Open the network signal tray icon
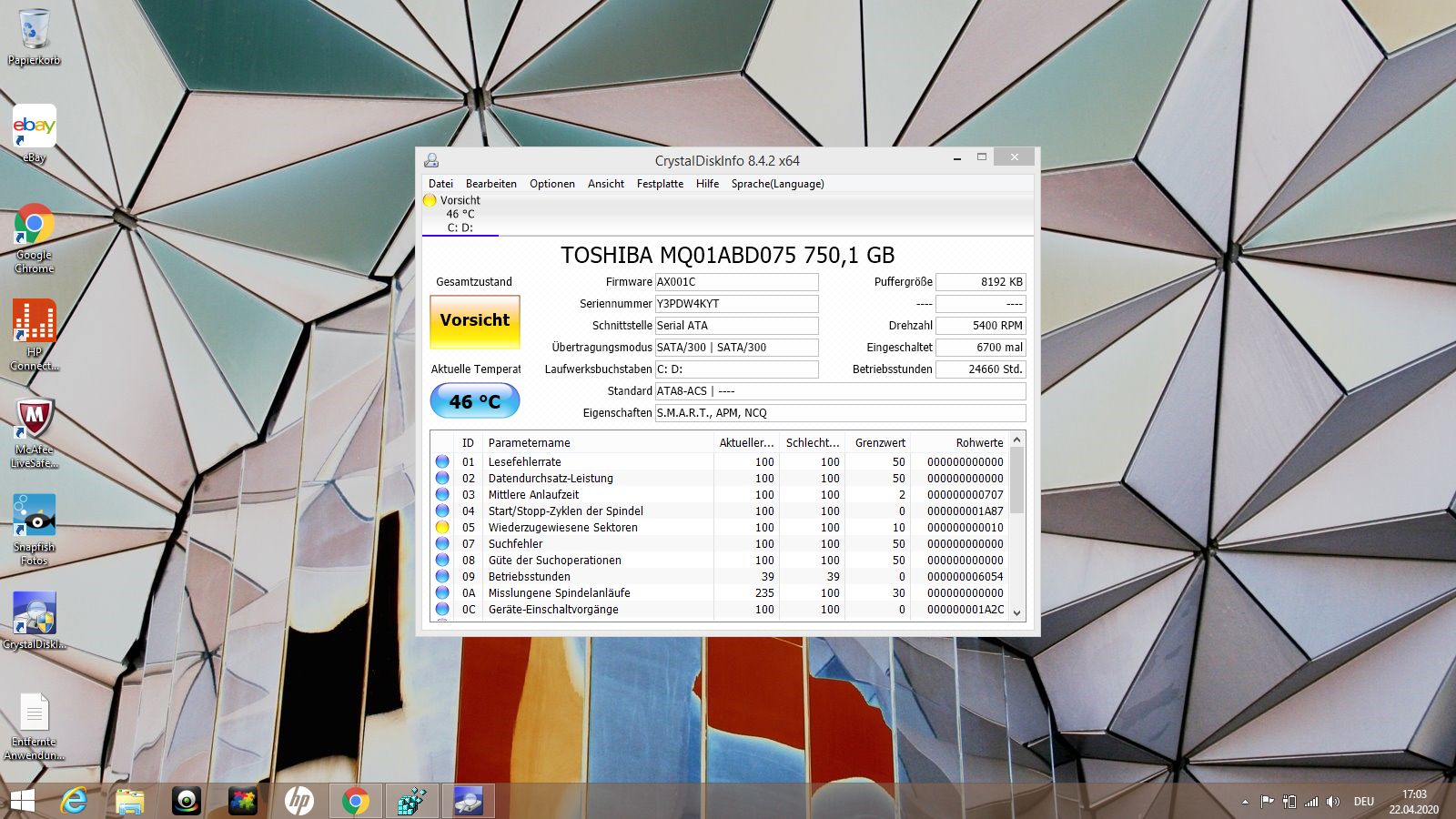 pyautogui.click(x=1311, y=802)
